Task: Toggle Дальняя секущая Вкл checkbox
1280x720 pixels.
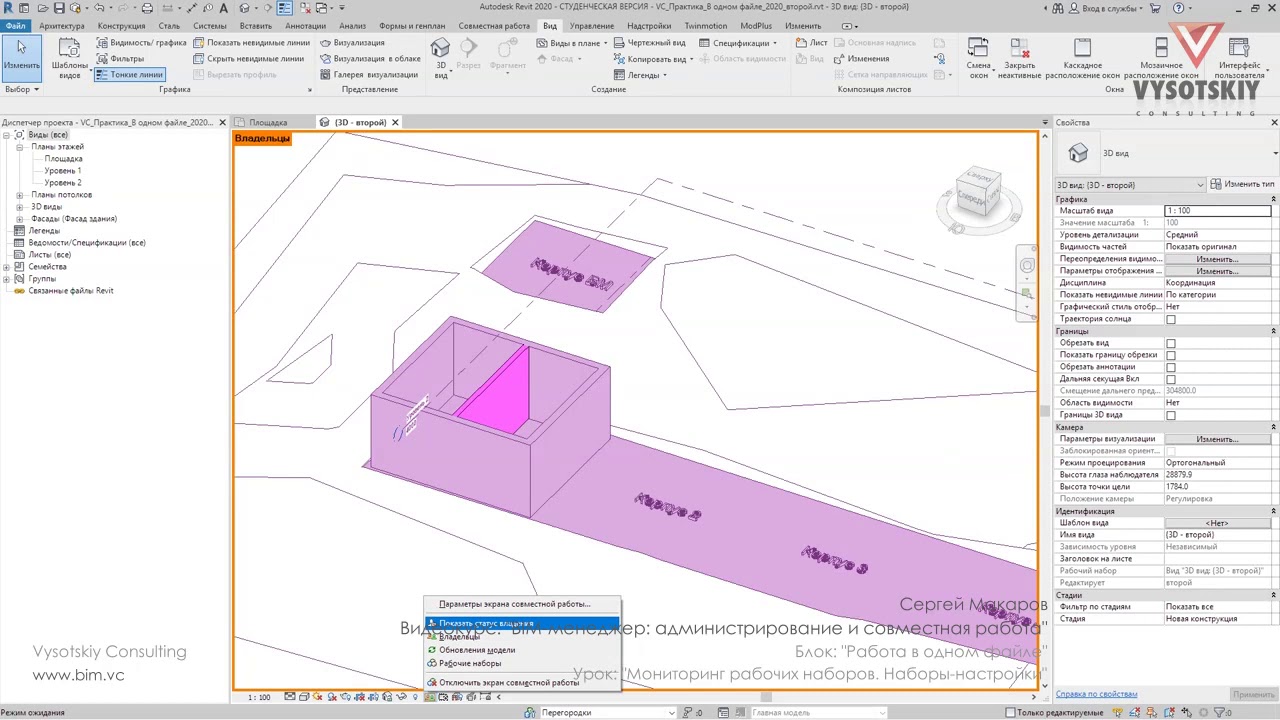Action: tap(1171, 379)
